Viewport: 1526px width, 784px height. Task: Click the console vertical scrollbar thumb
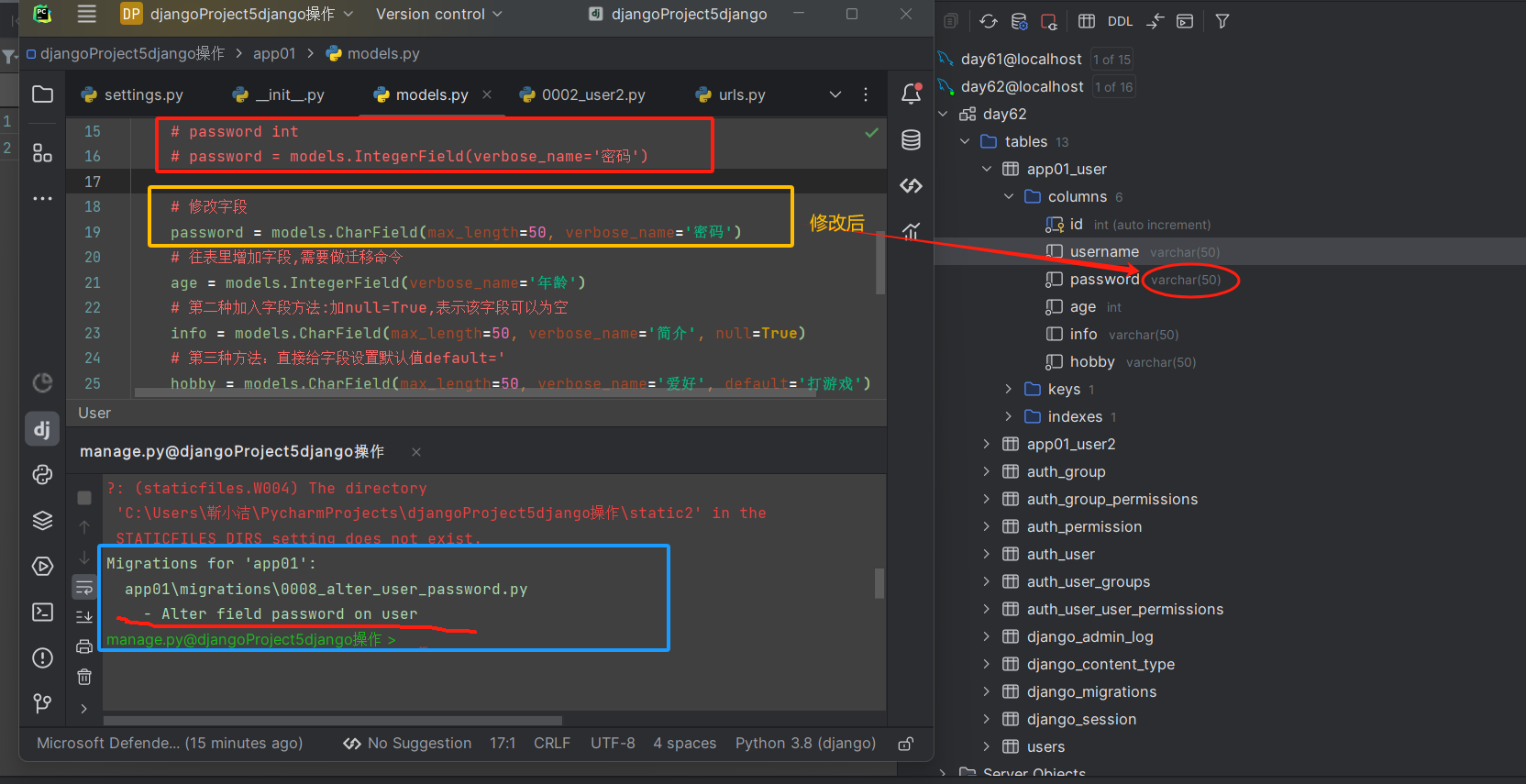tap(879, 583)
